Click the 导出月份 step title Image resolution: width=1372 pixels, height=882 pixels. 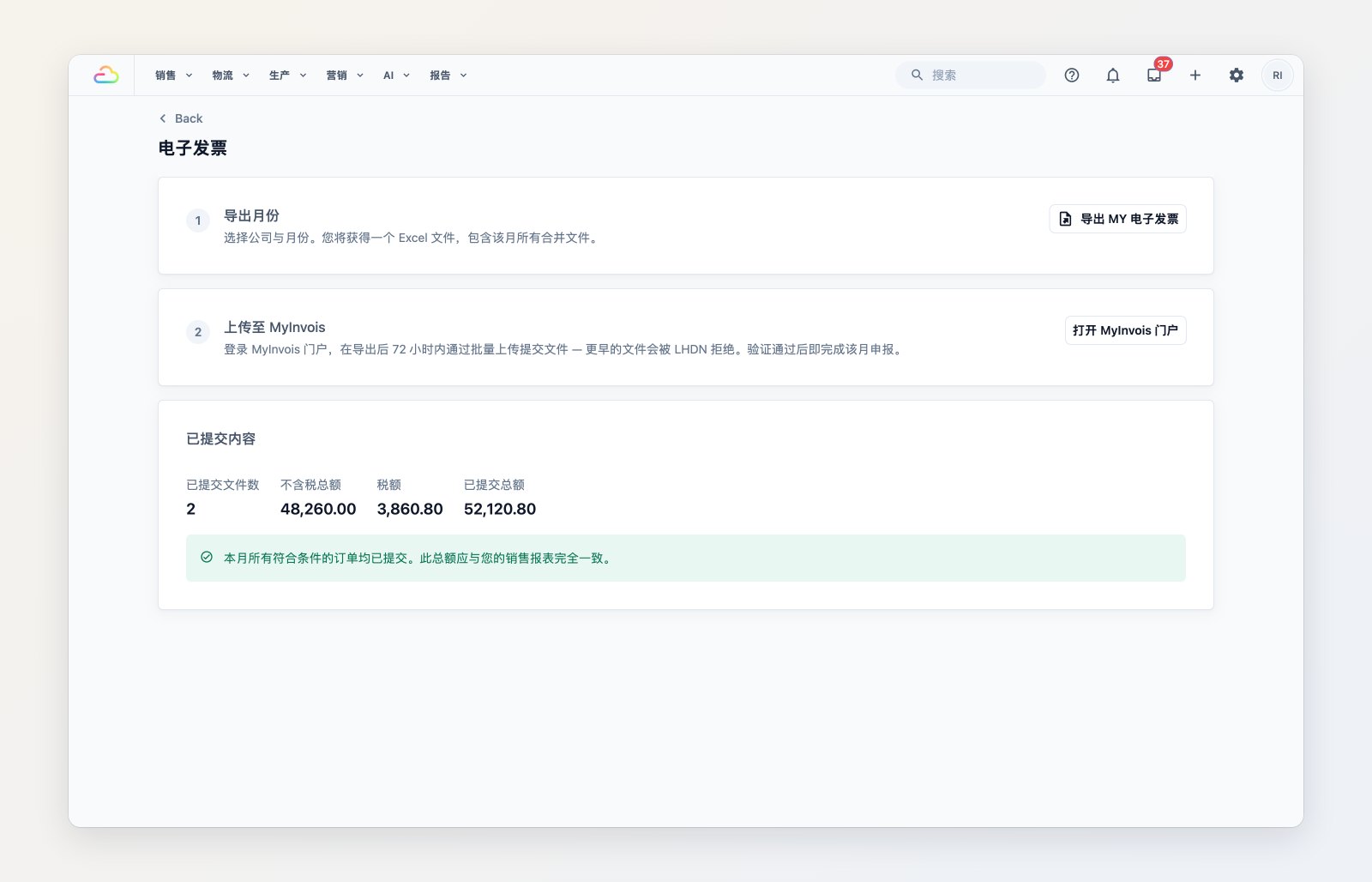[251, 216]
